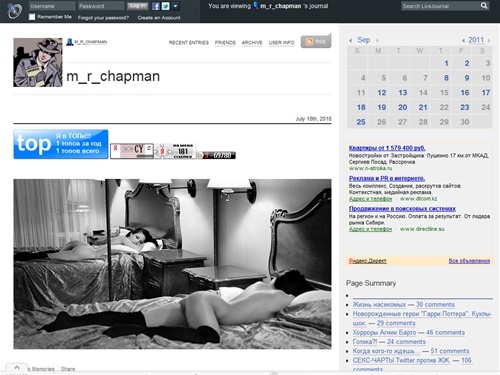Select September 8 in the calendar
This screenshot has height=375, width=500.
click(446, 78)
